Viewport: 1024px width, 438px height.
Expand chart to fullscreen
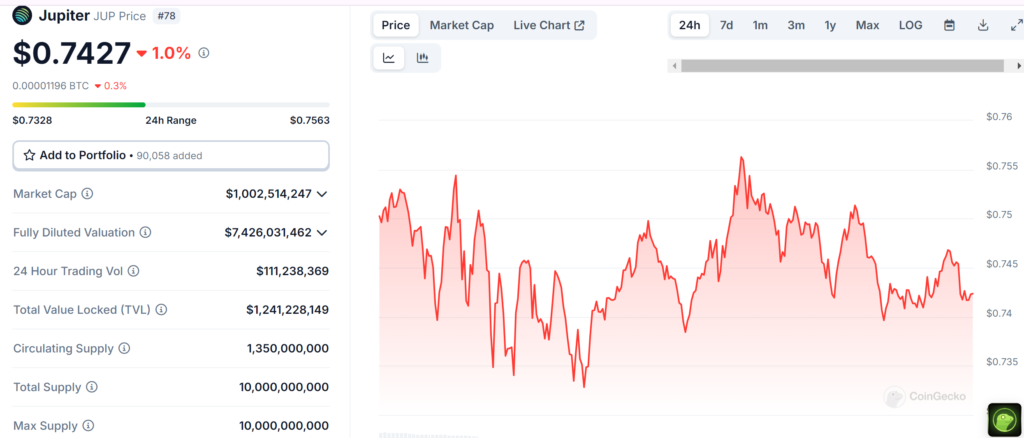1016,25
